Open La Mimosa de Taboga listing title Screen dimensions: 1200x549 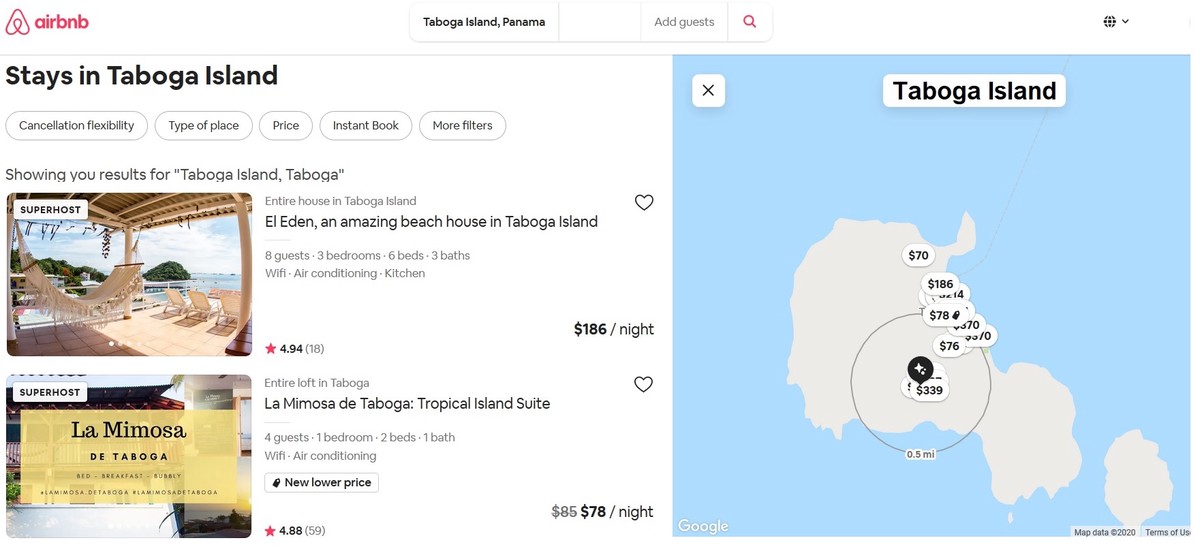click(407, 404)
